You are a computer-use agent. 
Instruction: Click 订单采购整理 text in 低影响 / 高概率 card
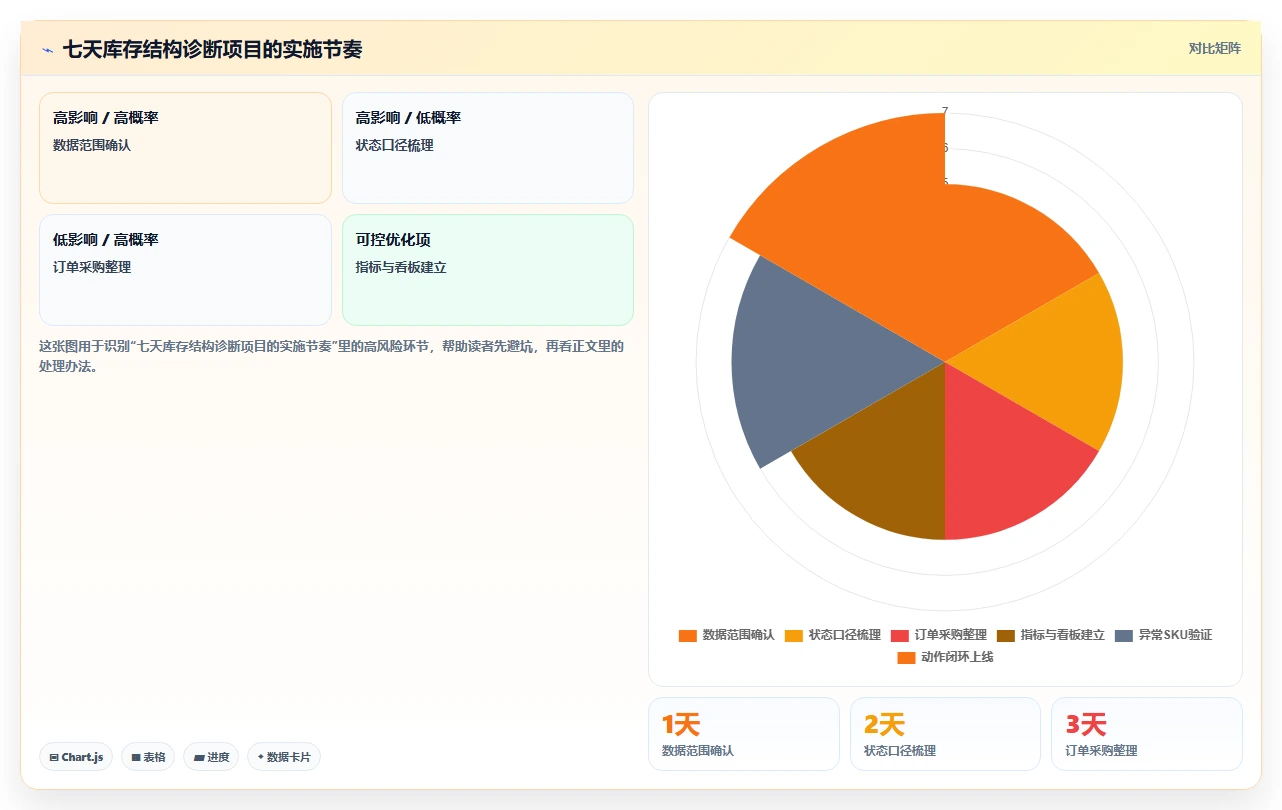pos(92,267)
